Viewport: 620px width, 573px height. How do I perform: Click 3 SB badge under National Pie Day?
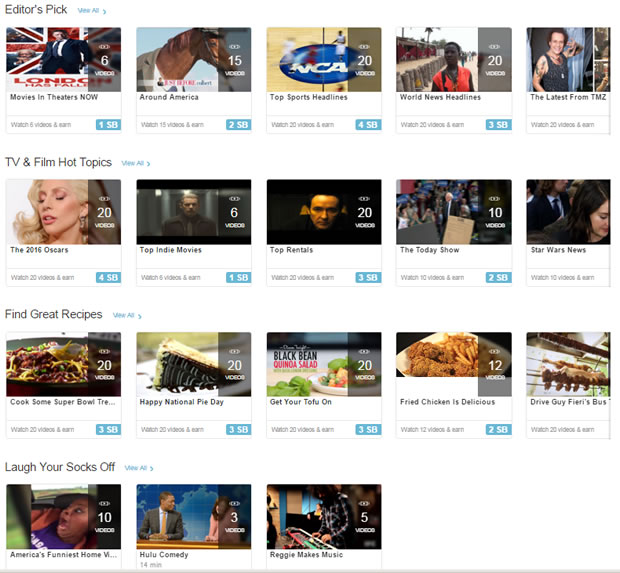(238, 429)
